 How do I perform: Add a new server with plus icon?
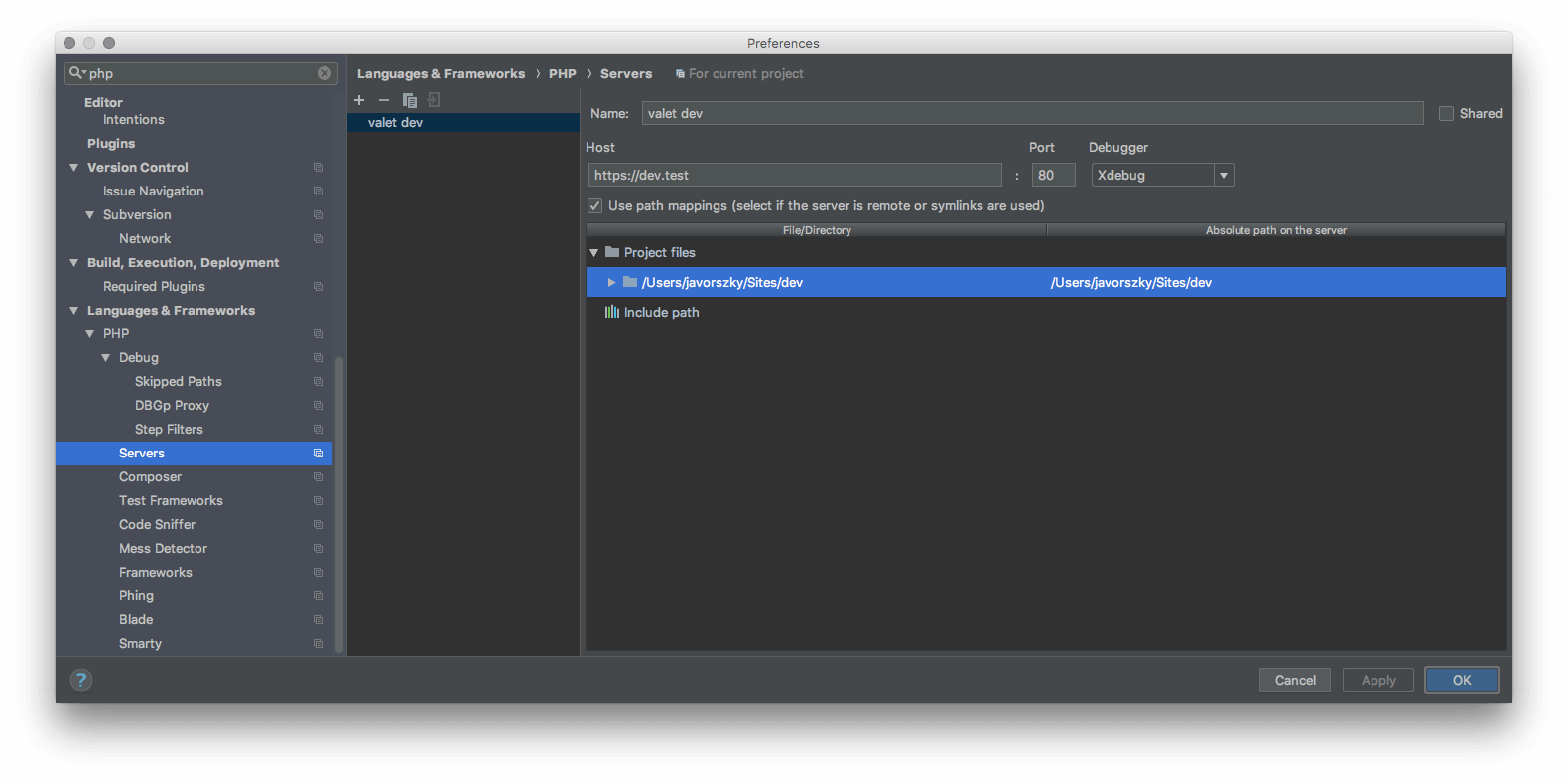(359, 100)
